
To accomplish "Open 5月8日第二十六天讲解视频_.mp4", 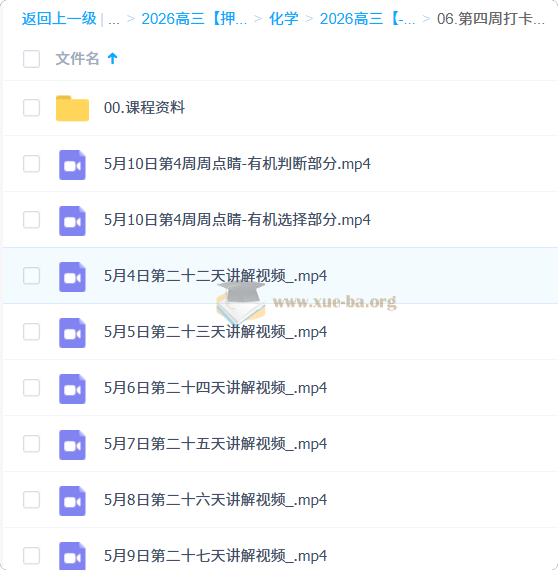I will coord(216,499).
